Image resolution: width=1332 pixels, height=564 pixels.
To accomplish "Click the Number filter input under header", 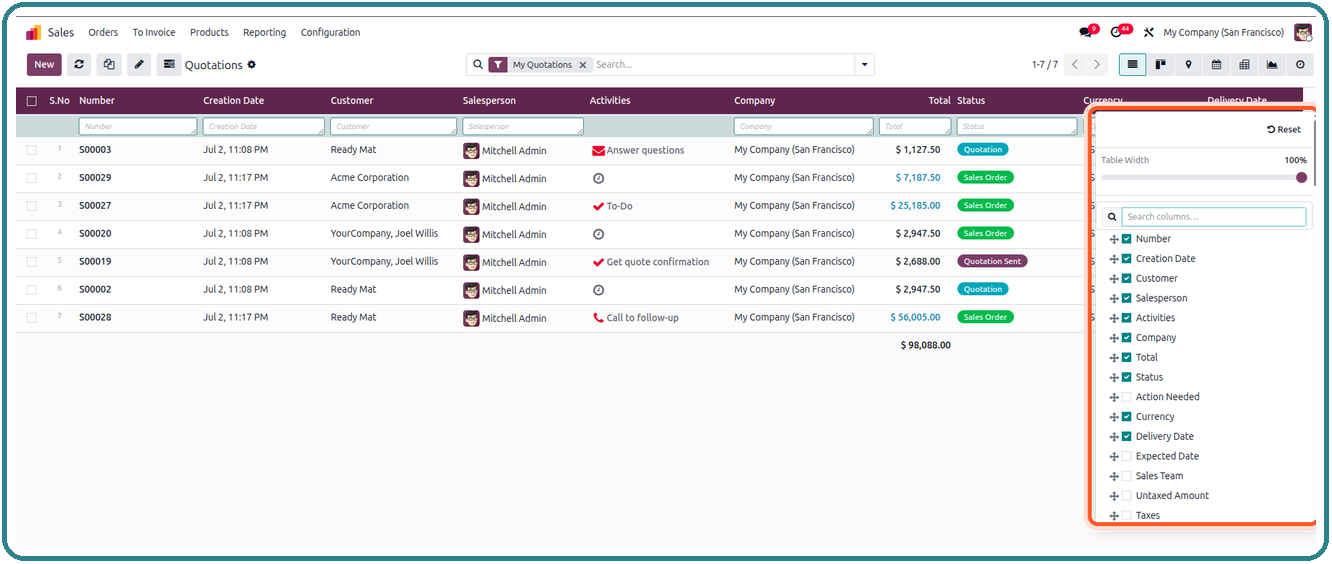I will pyautogui.click(x=138, y=127).
